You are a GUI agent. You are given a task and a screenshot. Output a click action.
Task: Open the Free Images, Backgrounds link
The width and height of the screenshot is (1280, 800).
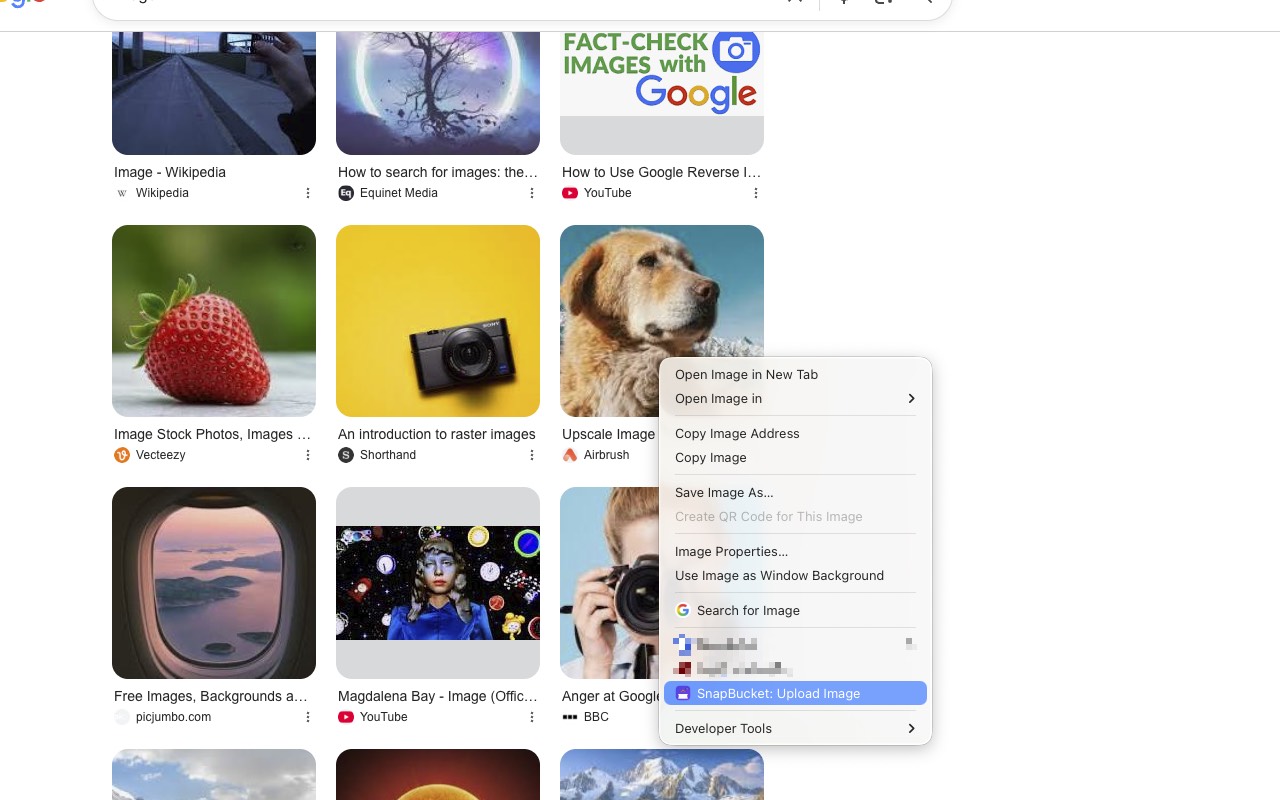pyautogui.click(x=211, y=696)
